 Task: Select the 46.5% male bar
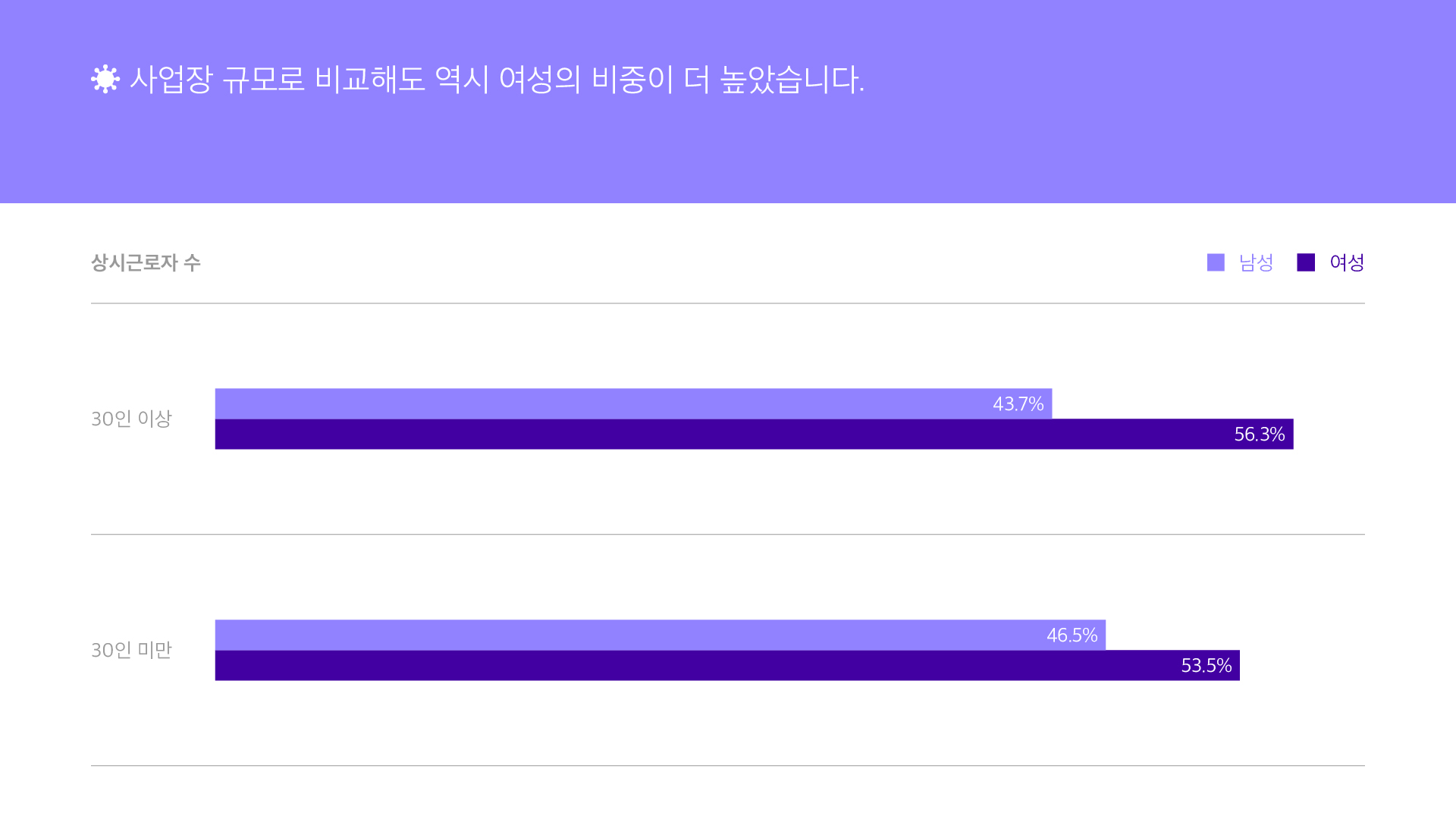pyautogui.click(x=661, y=635)
